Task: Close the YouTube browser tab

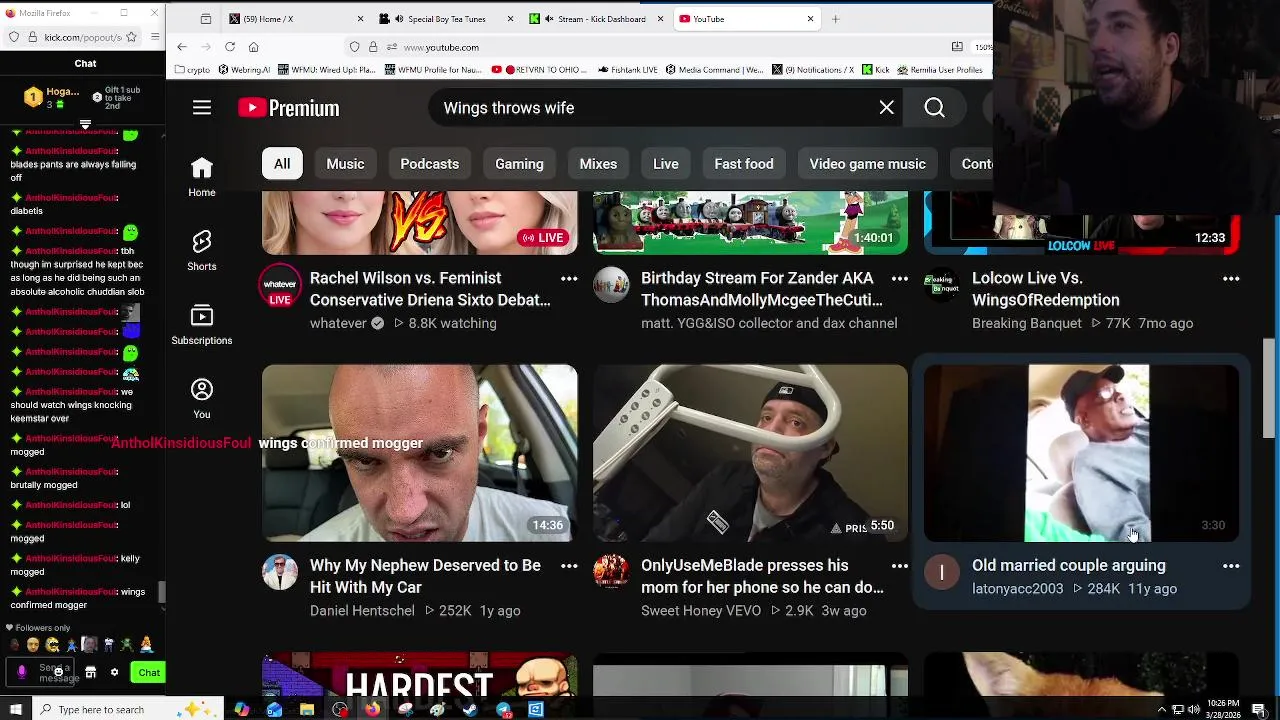Action: click(x=810, y=19)
